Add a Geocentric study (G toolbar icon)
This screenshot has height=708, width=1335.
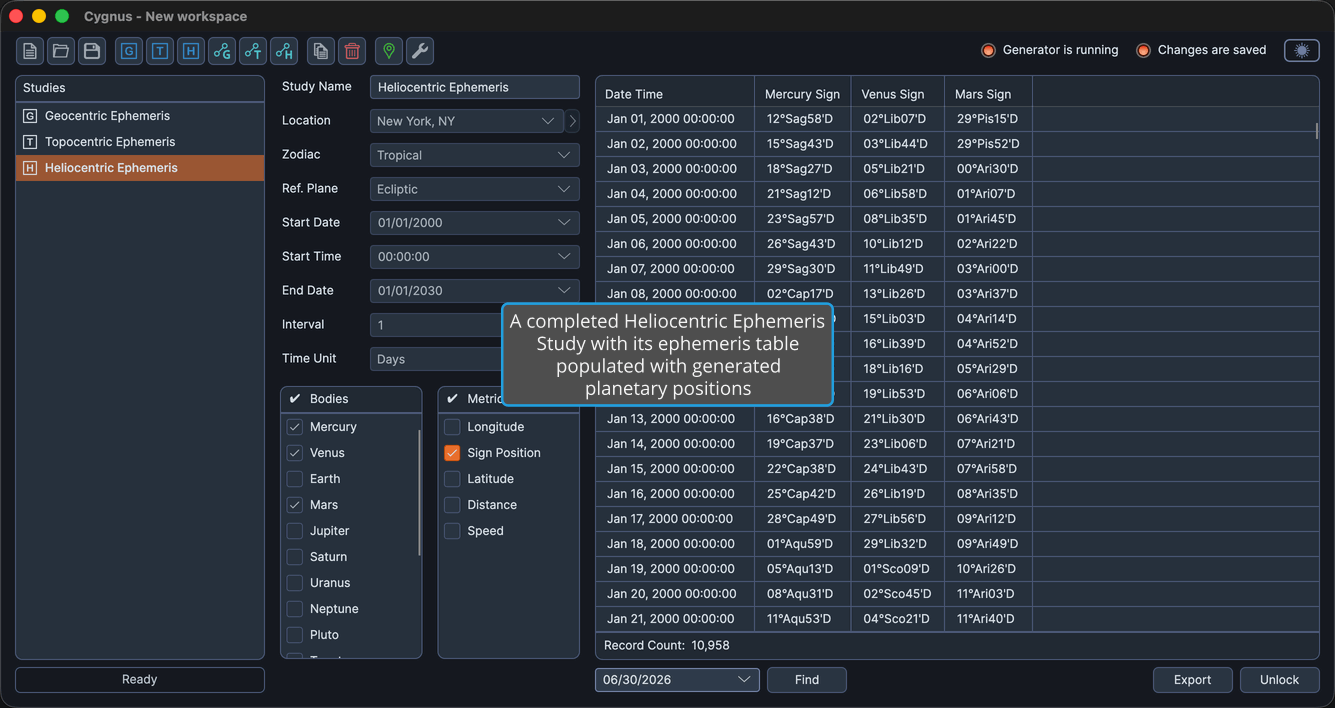click(129, 51)
